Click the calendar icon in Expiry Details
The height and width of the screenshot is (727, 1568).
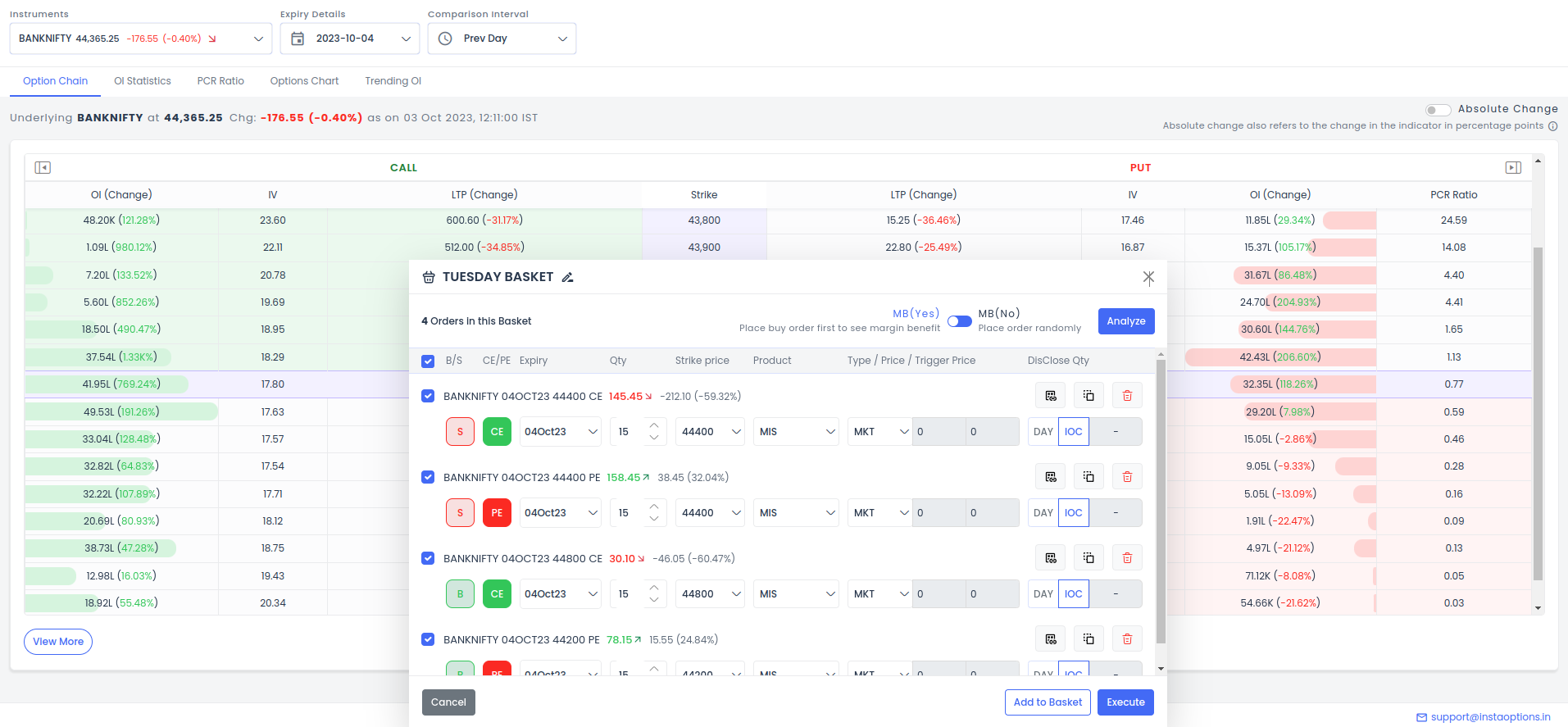(x=298, y=39)
